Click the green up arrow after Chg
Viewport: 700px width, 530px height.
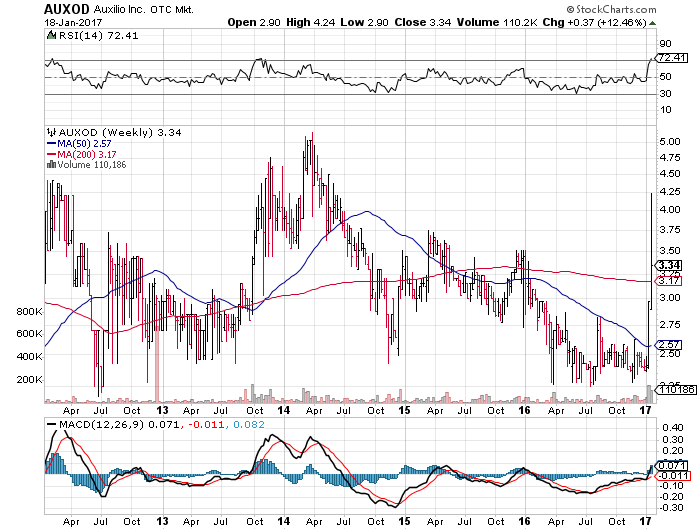[x=652, y=23]
